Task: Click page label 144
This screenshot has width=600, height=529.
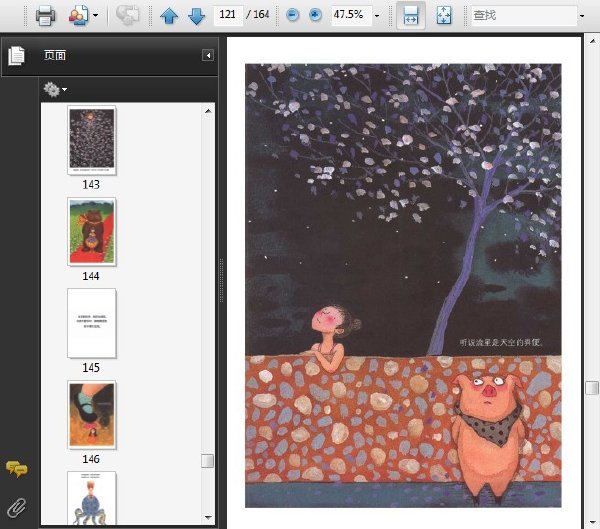Action: [x=91, y=276]
